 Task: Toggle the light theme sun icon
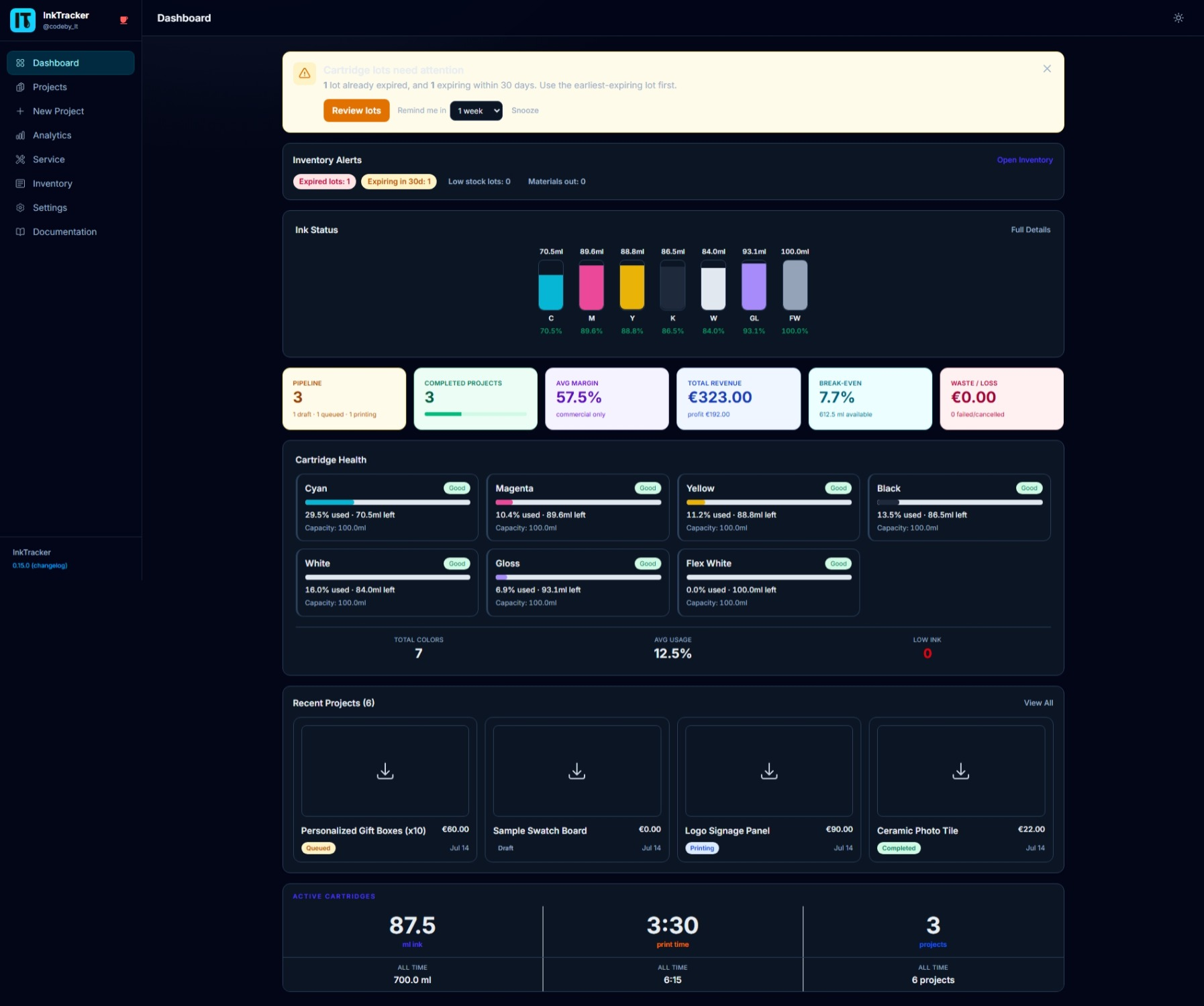[x=1178, y=18]
